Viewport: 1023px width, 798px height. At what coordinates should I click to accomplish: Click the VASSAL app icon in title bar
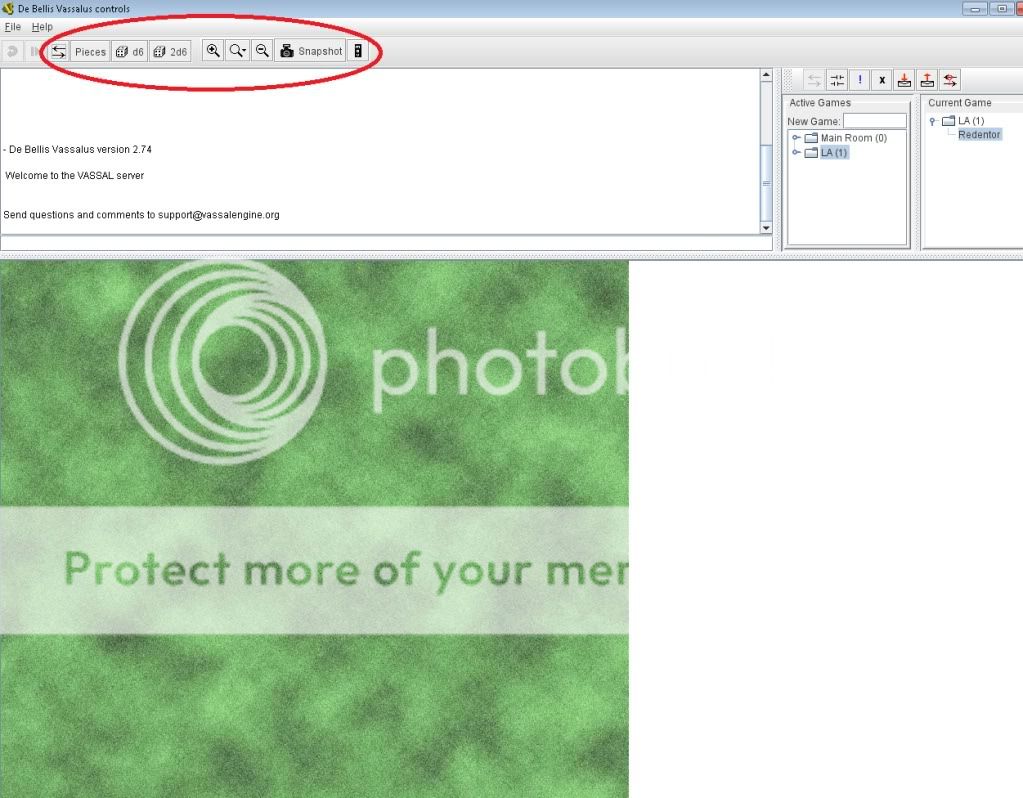(8, 8)
